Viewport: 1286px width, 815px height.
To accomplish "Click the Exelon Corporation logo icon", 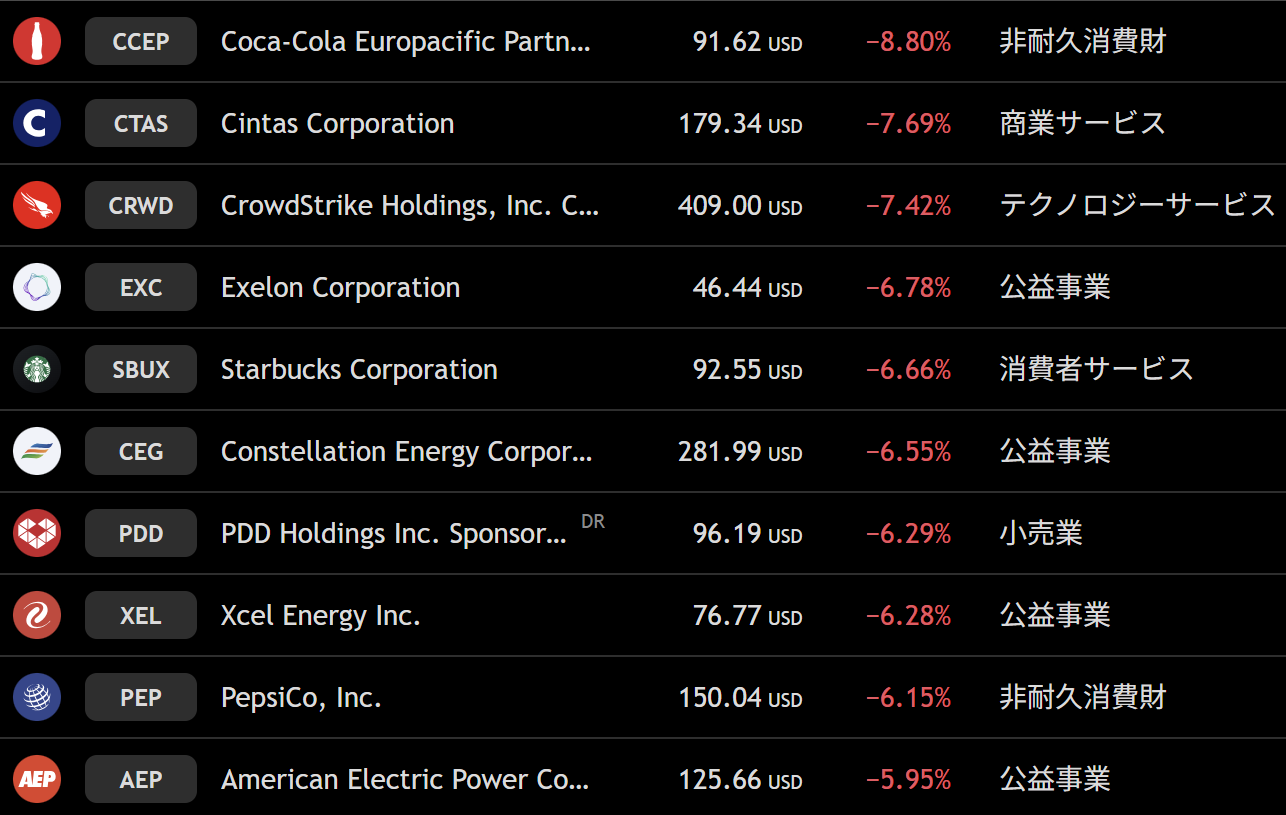I will tap(37, 288).
